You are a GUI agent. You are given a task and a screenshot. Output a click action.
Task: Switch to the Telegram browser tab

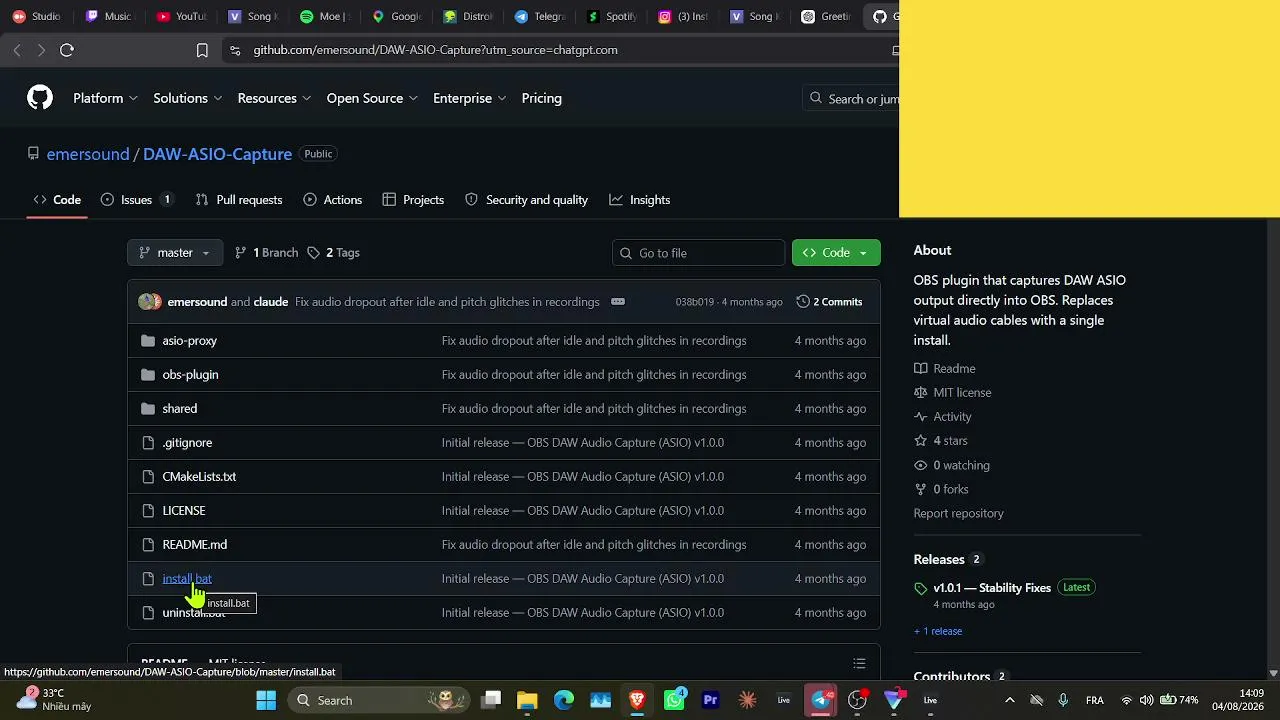point(540,16)
